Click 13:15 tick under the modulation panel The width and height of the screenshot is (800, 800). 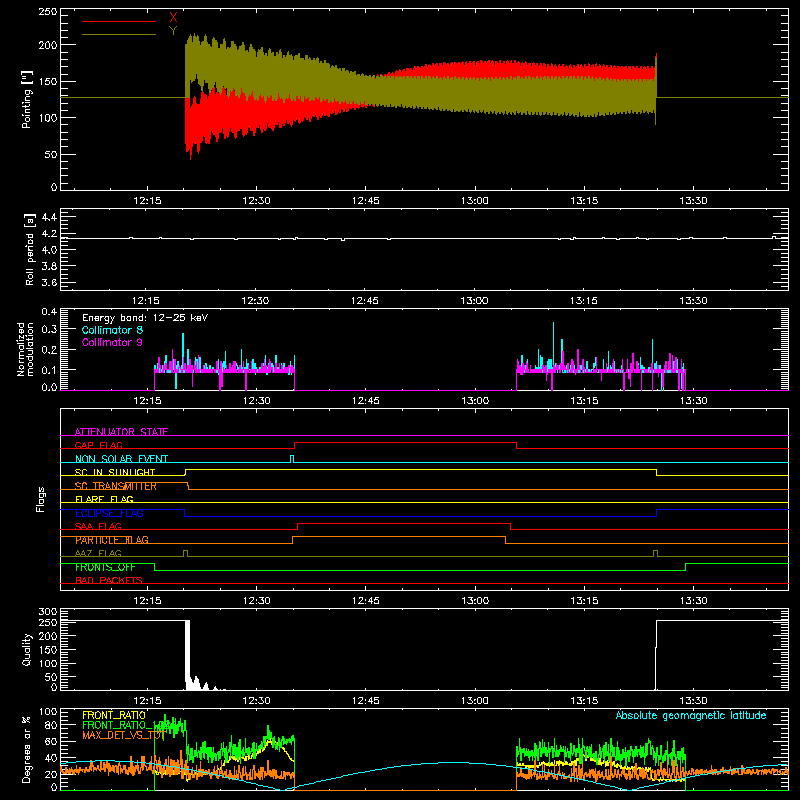pyautogui.click(x=584, y=401)
